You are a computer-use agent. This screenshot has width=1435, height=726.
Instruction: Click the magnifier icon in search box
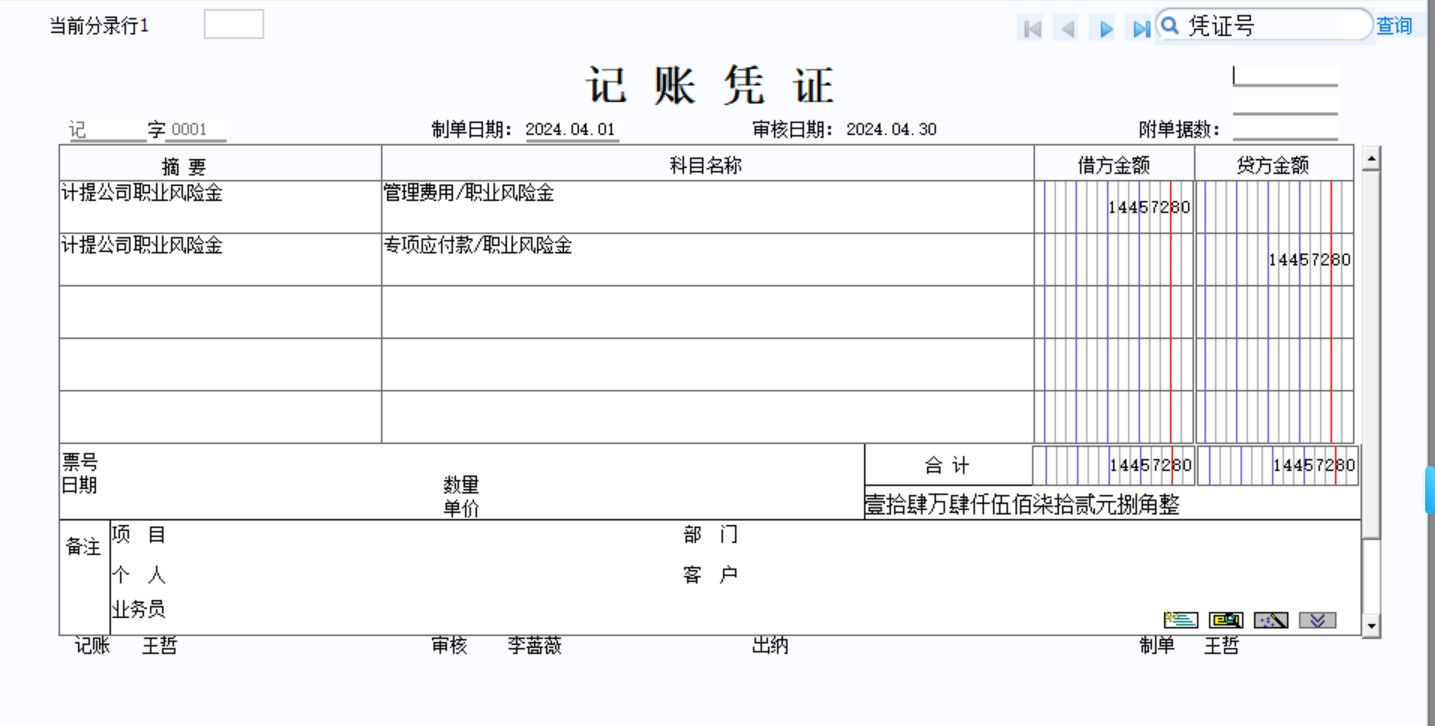coord(1170,25)
